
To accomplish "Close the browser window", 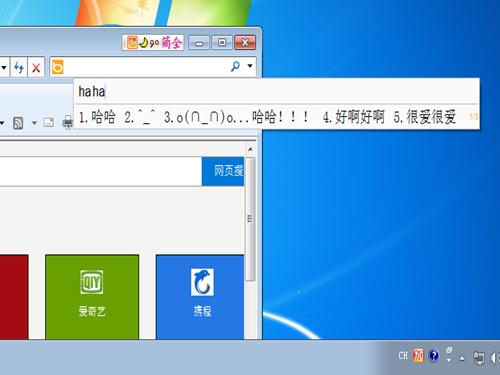I will click(x=245, y=43).
